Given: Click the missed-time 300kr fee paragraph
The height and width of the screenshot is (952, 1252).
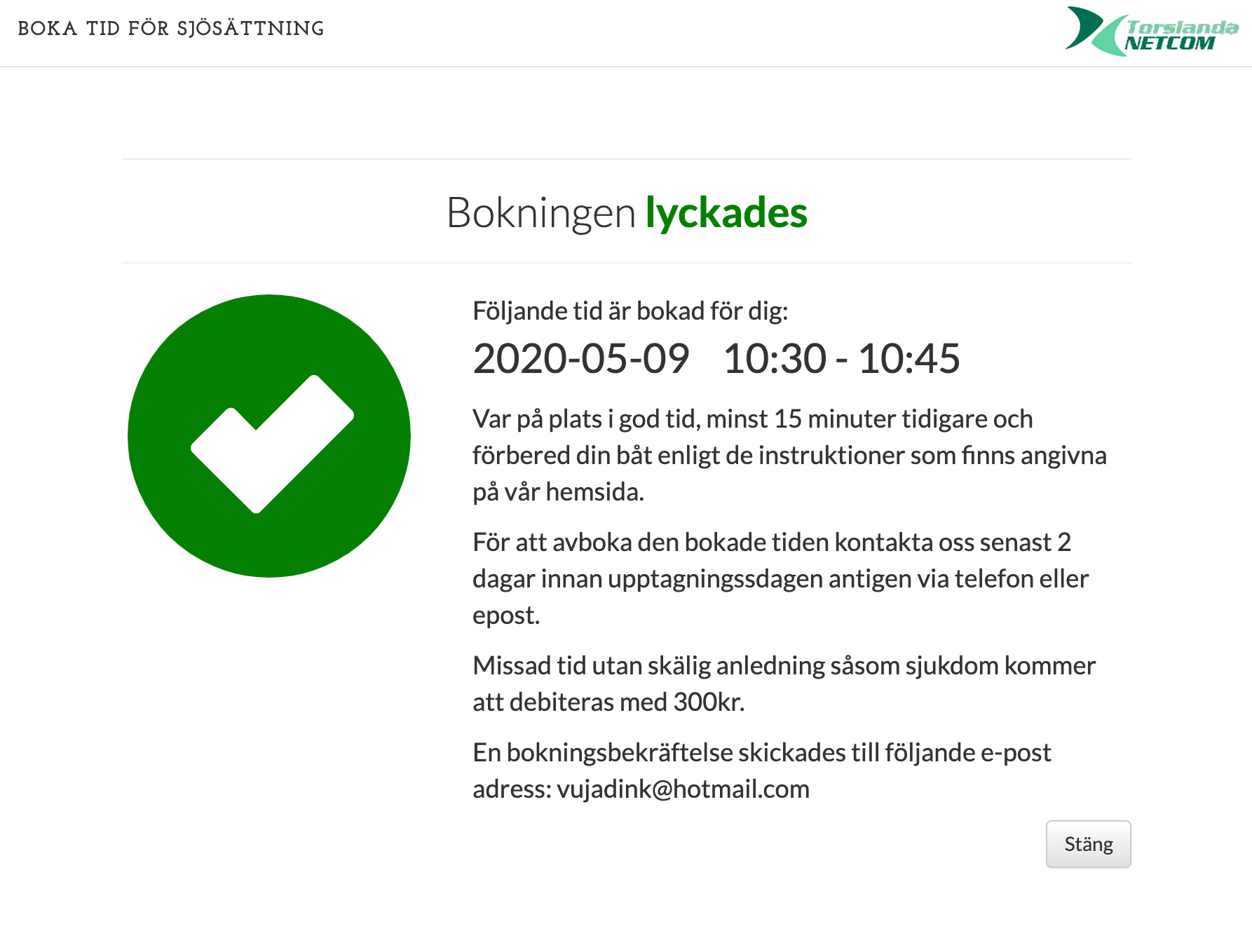Looking at the screenshot, I should pyautogui.click(x=784, y=684).
